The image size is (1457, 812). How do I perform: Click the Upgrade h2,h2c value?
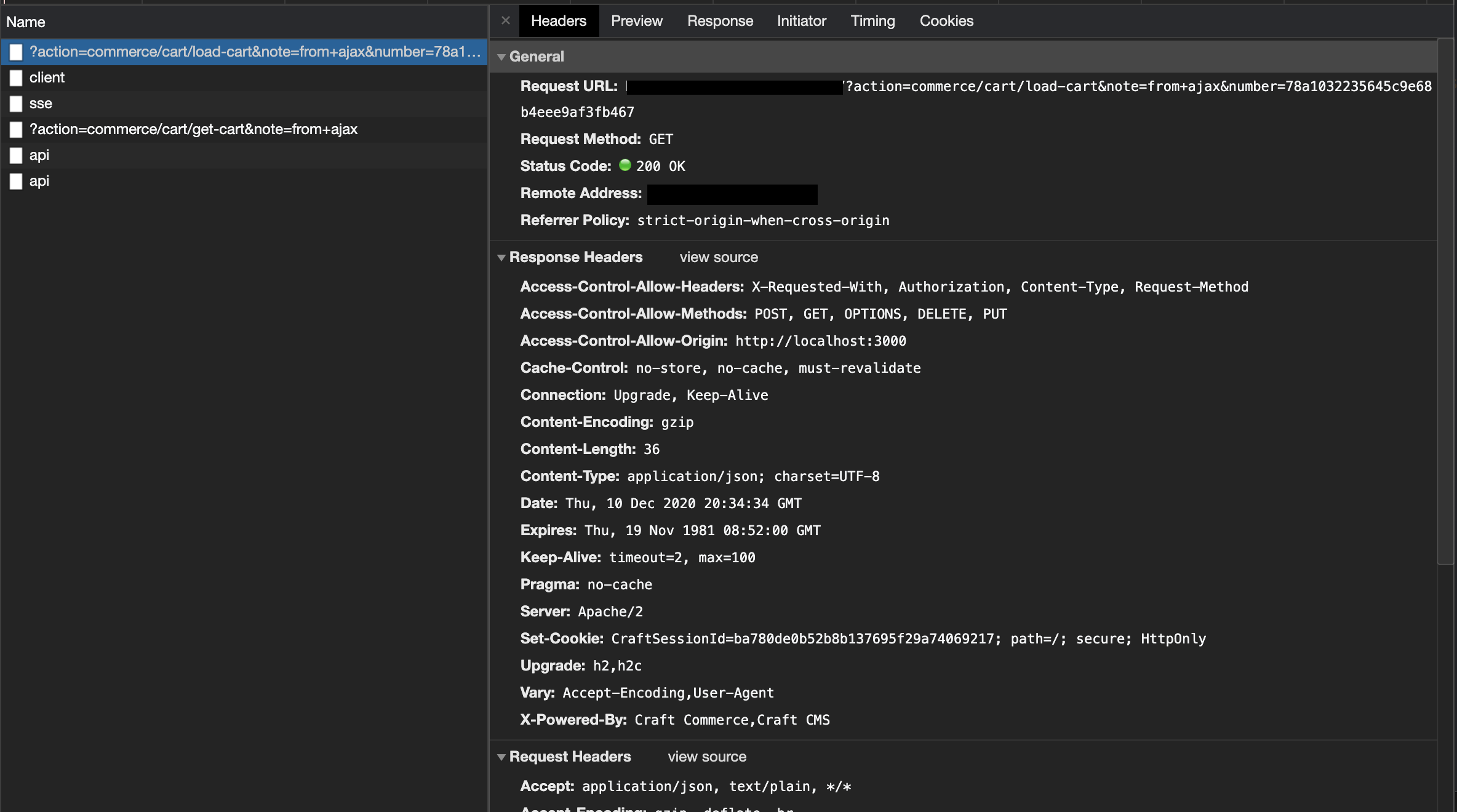click(617, 666)
